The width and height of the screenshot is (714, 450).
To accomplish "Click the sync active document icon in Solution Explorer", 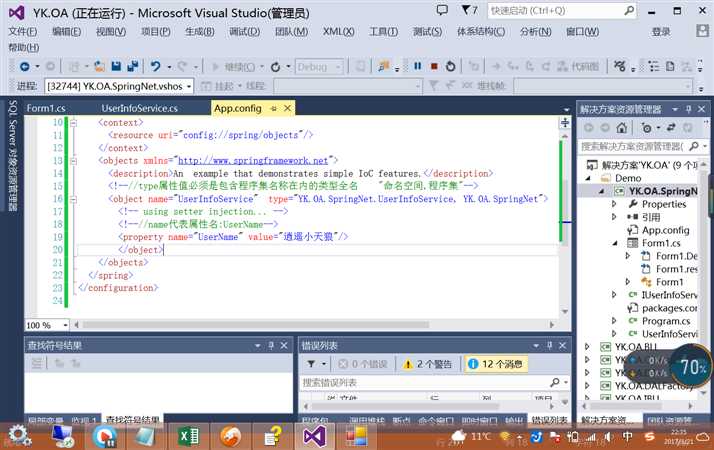I will pyautogui.click(x=671, y=128).
